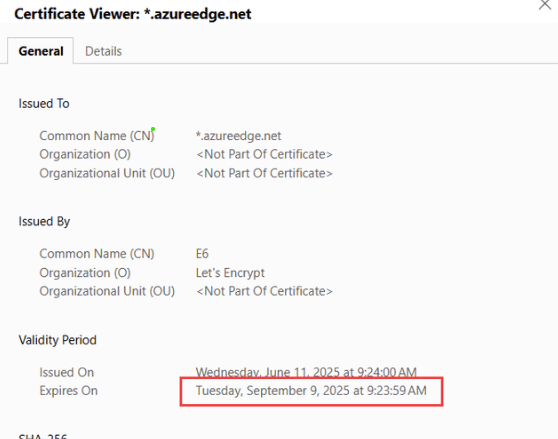The width and height of the screenshot is (558, 439).
Task: Close the Certificate Viewer dialog
Action: click(545, 5)
